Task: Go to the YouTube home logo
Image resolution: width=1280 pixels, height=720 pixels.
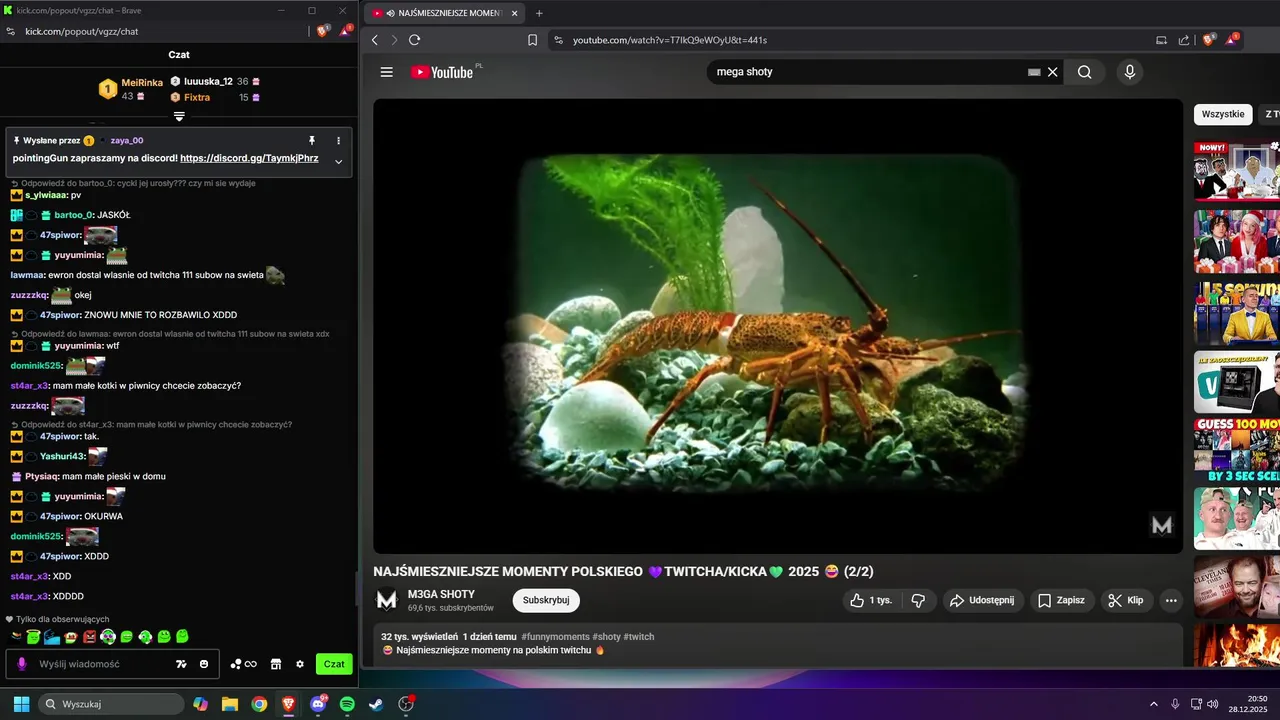Action: point(442,72)
